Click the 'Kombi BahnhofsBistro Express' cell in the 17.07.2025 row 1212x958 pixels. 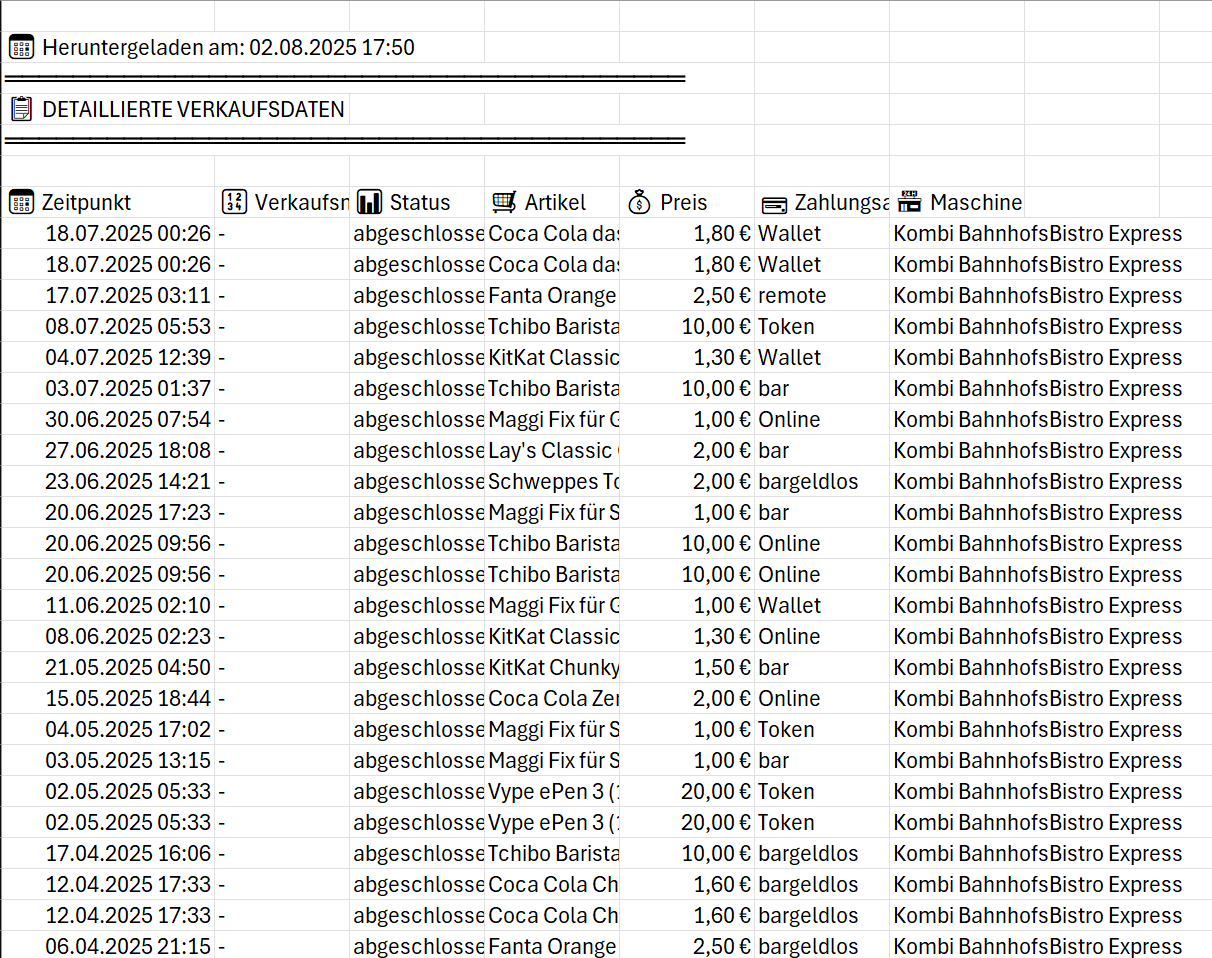pyautogui.click(x=1038, y=296)
